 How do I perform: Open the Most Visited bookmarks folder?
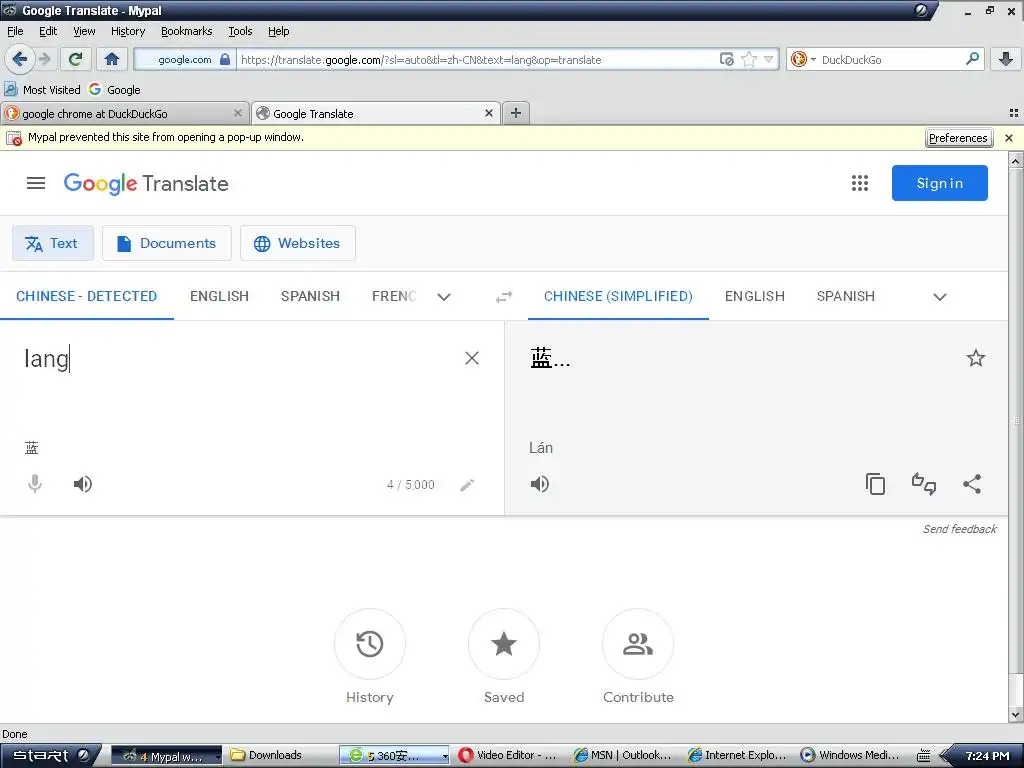tap(42, 89)
